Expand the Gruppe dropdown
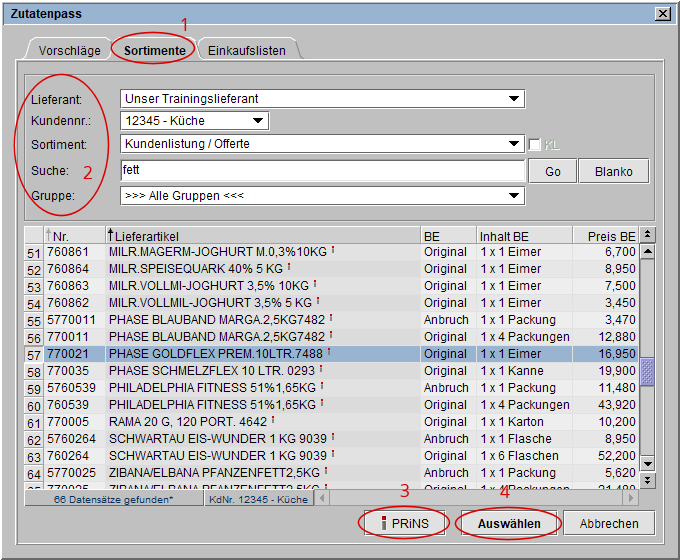Image resolution: width=680 pixels, height=560 pixels. point(514,195)
